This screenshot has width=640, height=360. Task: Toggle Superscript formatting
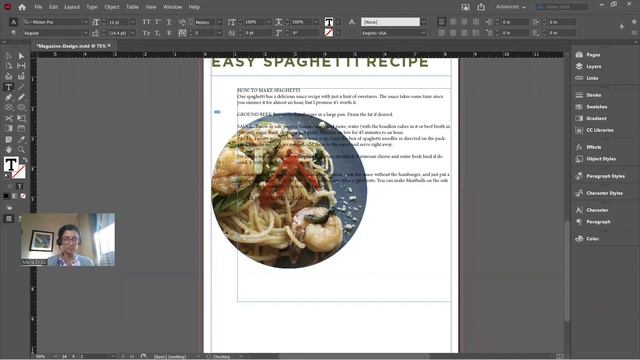click(158, 22)
